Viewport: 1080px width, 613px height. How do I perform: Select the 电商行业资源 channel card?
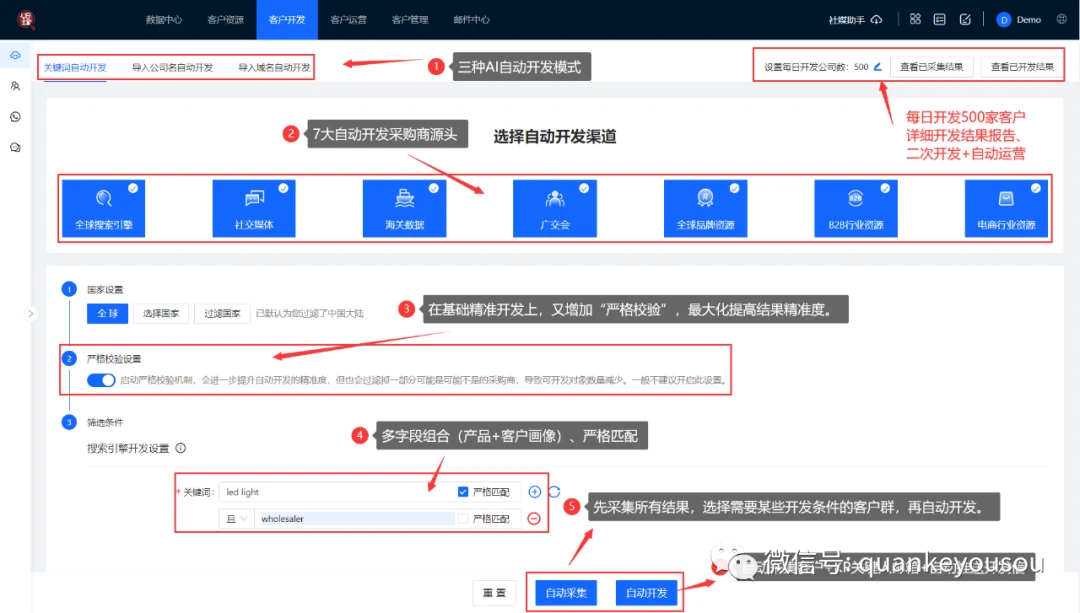click(x=1006, y=208)
